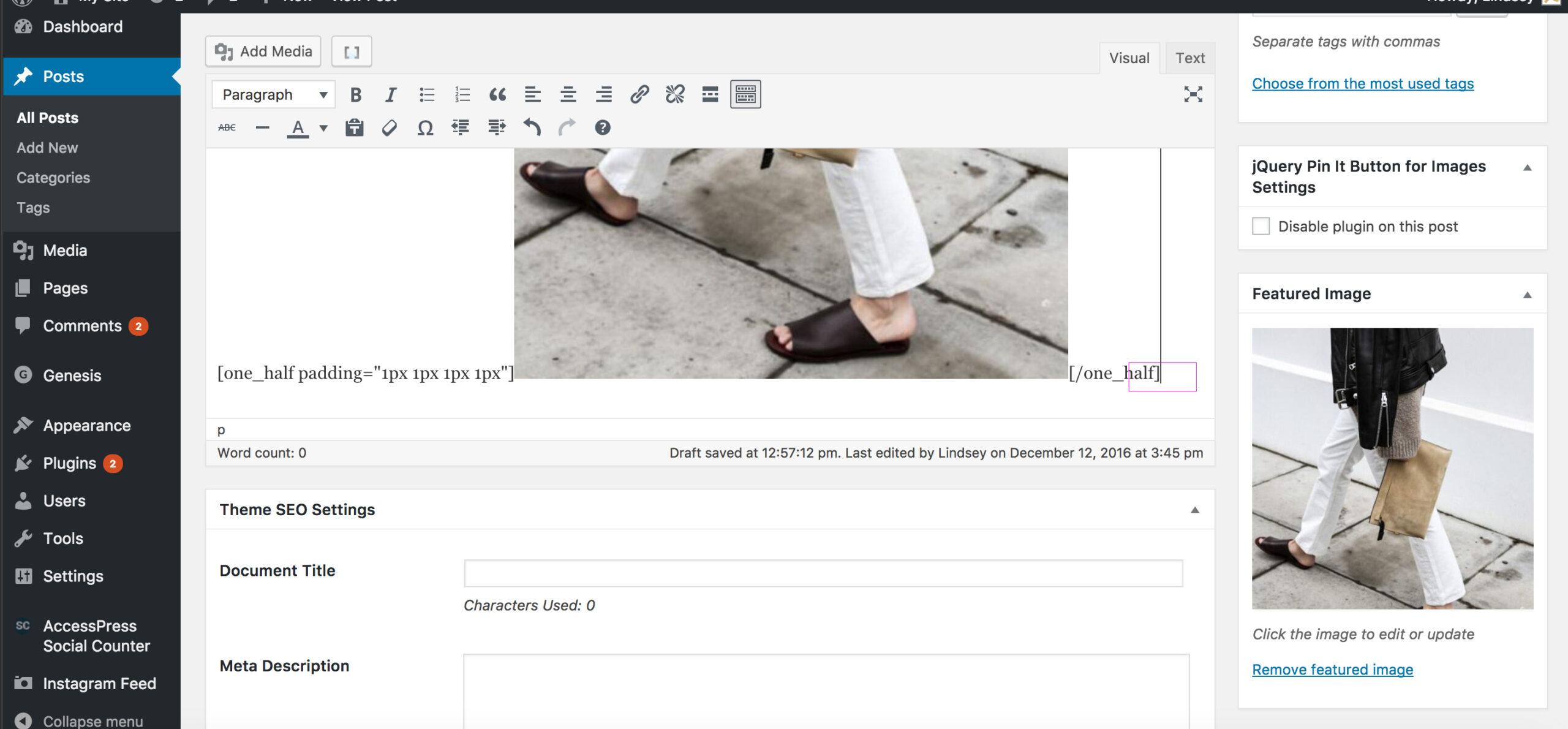The height and width of the screenshot is (729, 1568).
Task: Open the Genesis menu
Action: [x=72, y=376]
